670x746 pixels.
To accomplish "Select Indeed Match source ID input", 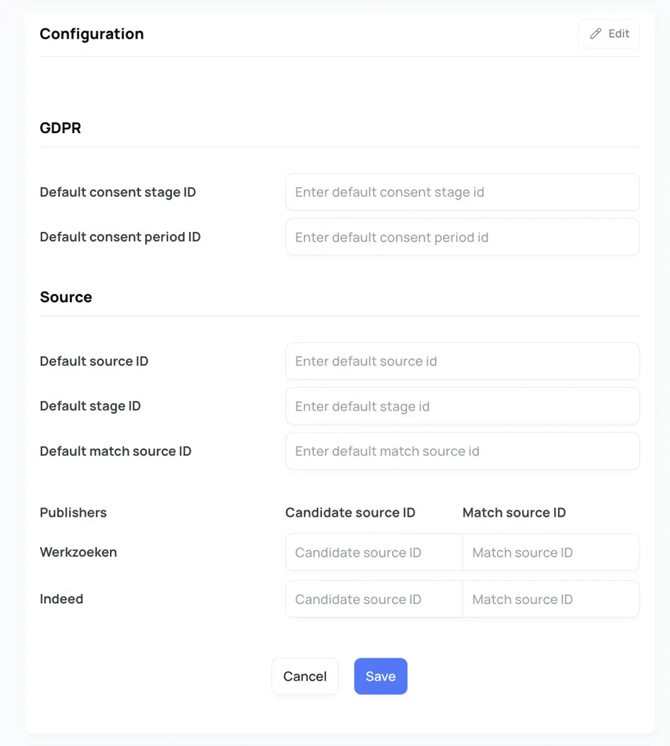I will (x=550, y=599).
